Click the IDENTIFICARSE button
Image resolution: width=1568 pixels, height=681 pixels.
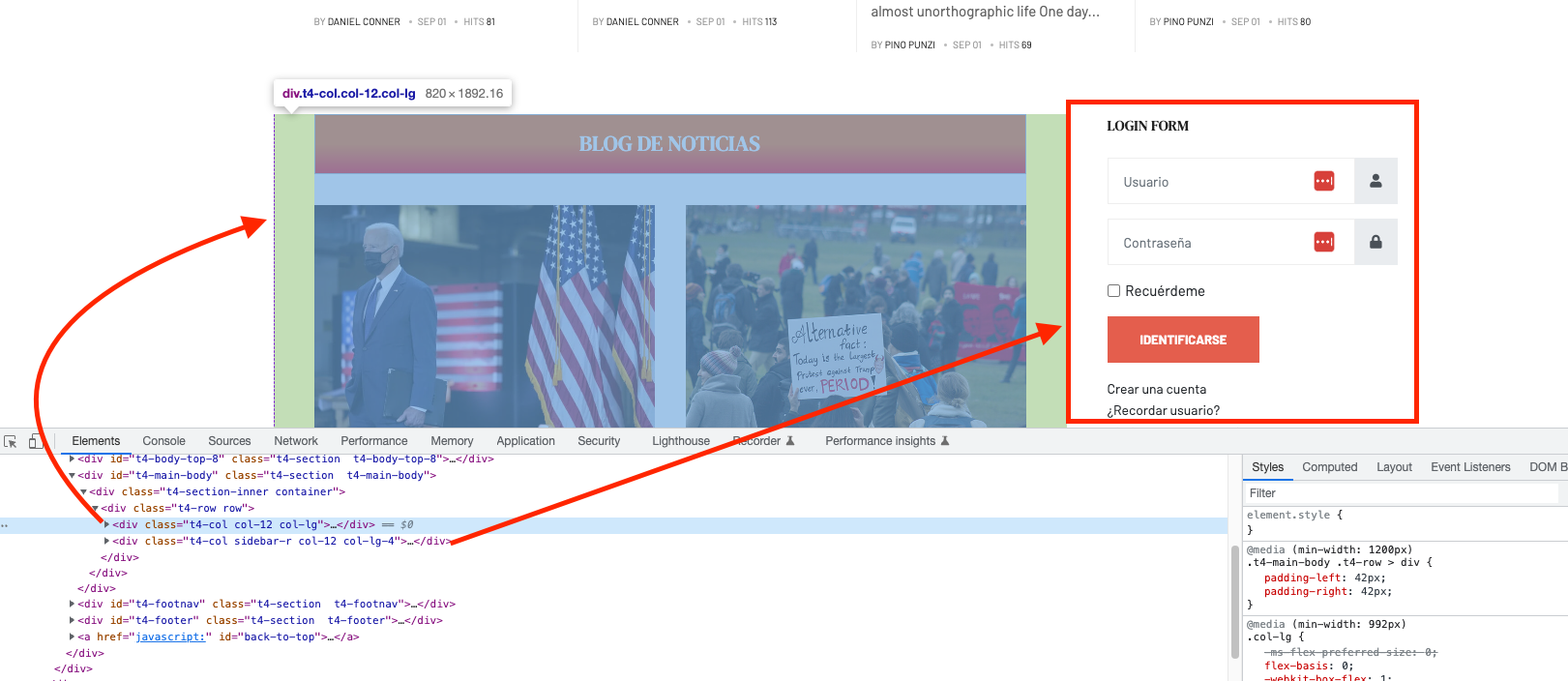(x=1183, y=340)
